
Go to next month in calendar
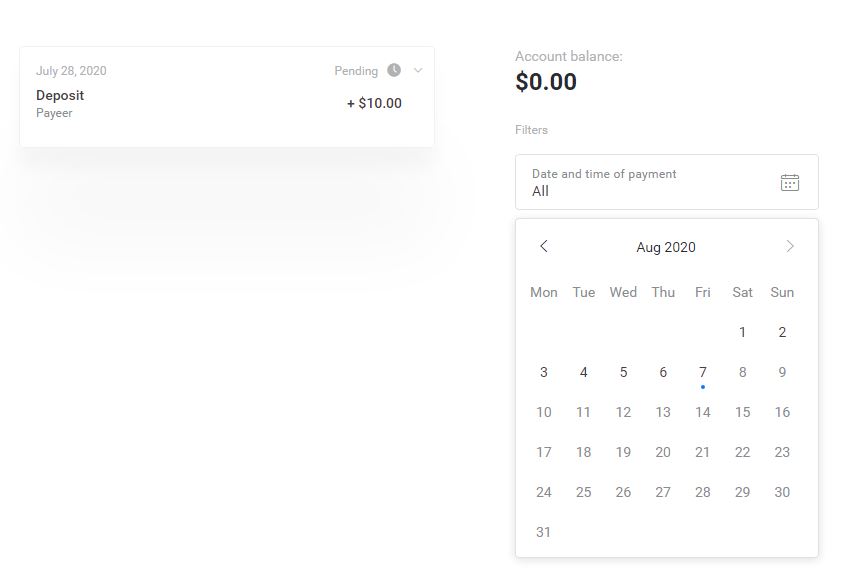(790, 246)
